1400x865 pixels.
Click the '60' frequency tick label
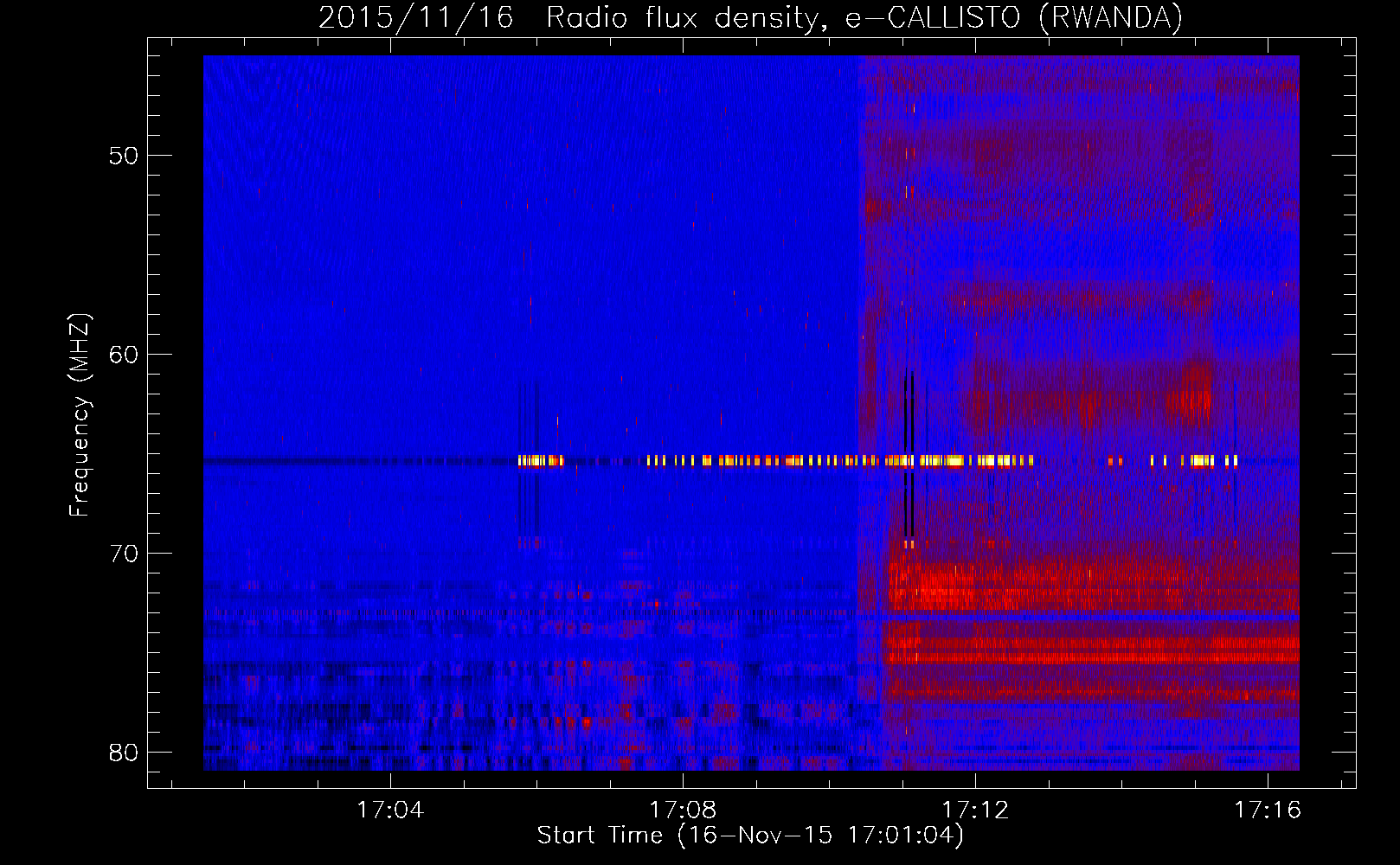[125, 355]
